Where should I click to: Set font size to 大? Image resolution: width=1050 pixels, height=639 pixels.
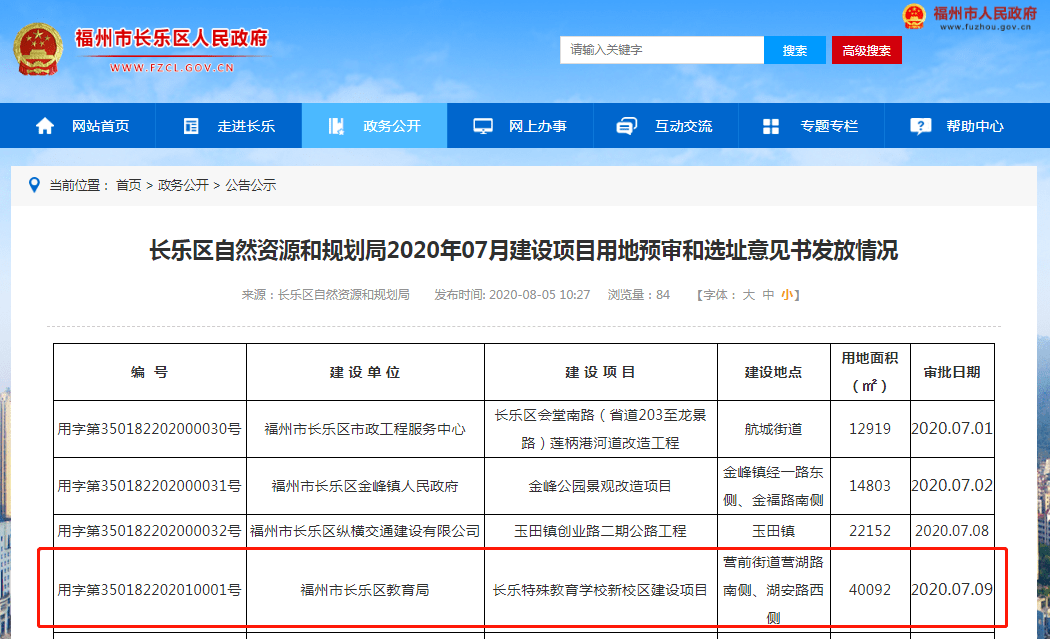[x=749, y=295]
